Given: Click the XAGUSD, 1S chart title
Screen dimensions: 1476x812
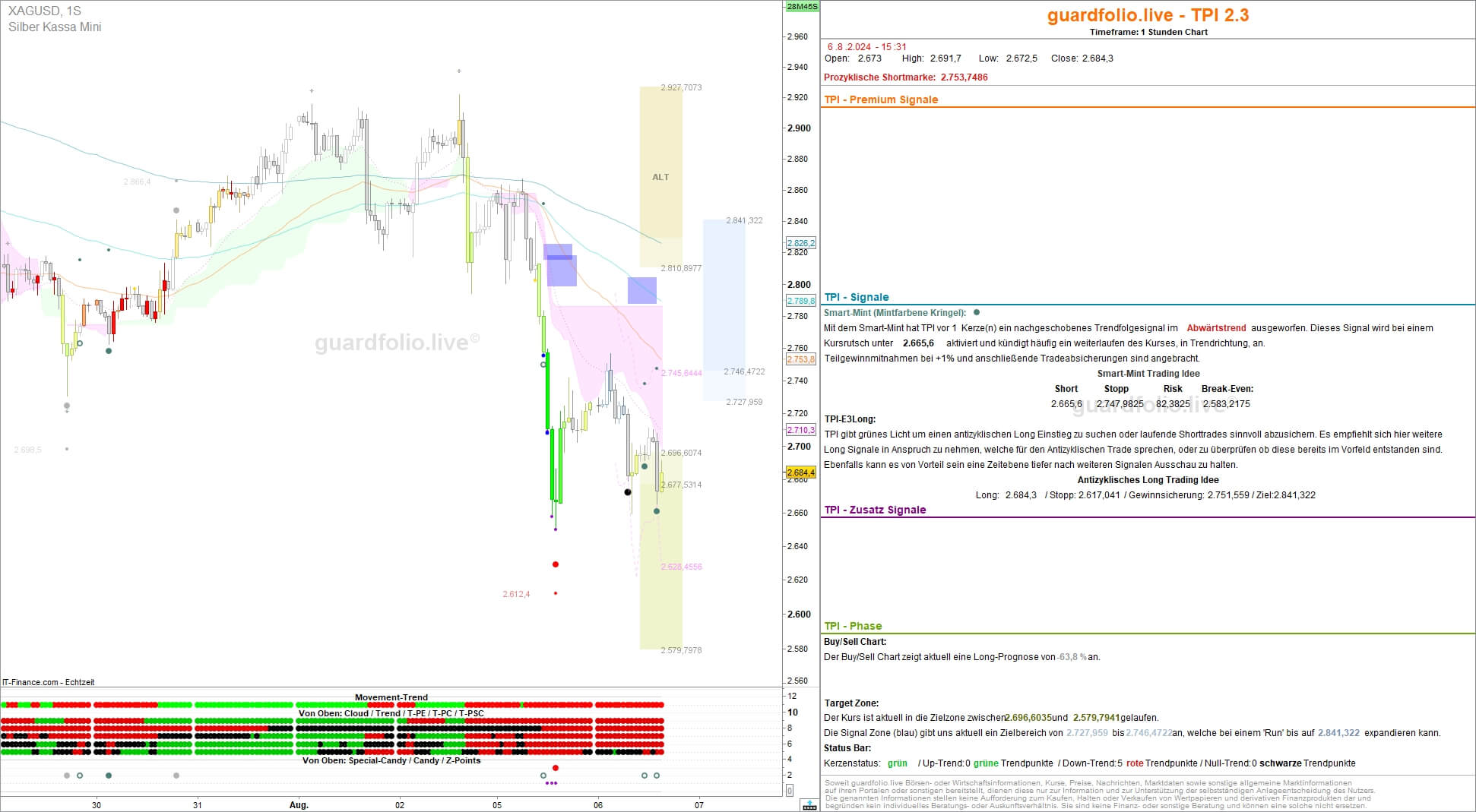Looking at the screenshot, I should tap(44, 11).
